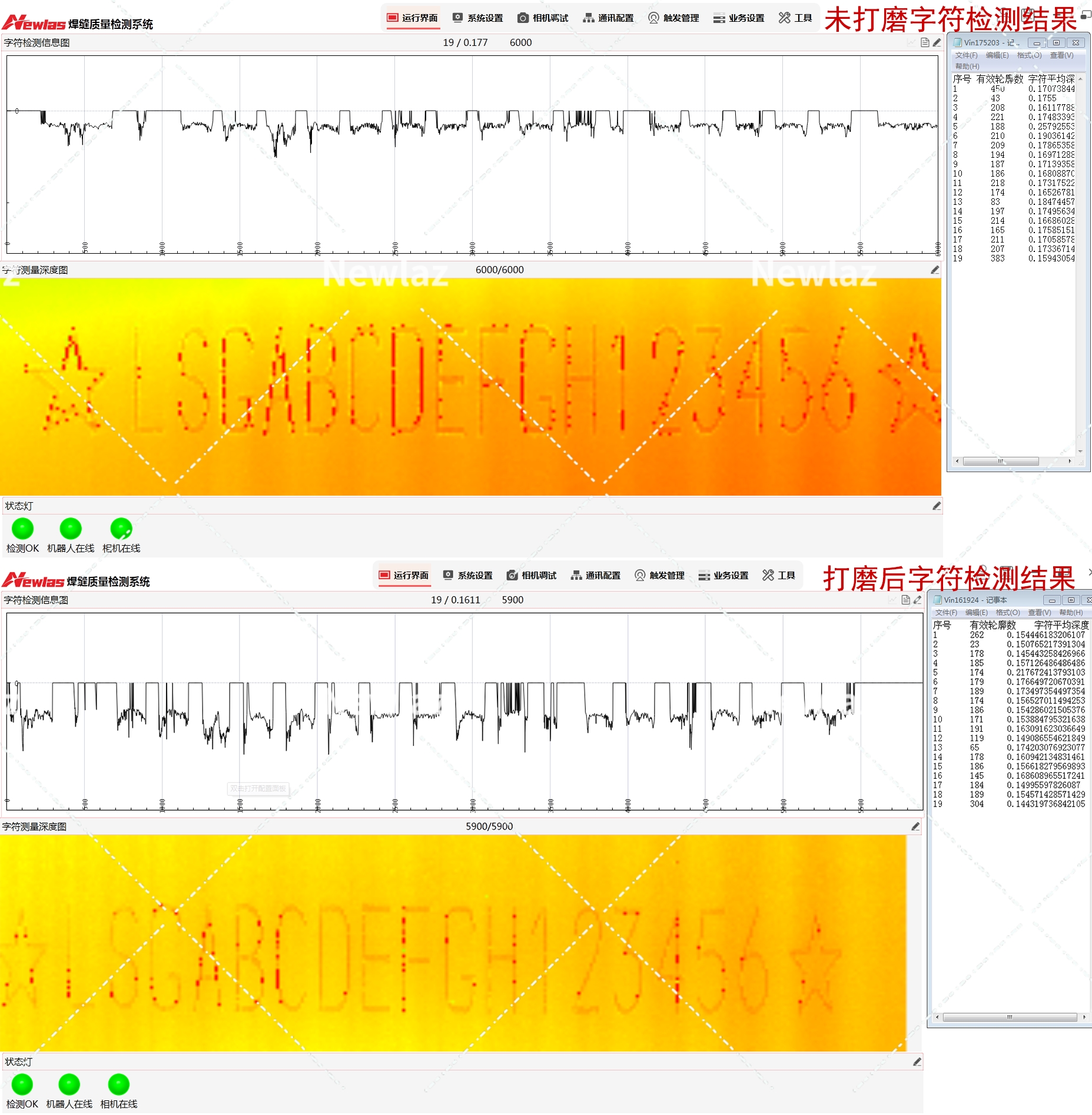Click 机器人在线 green status light in 打磨后 window

pyautogui.click(x=69, y=1084)
